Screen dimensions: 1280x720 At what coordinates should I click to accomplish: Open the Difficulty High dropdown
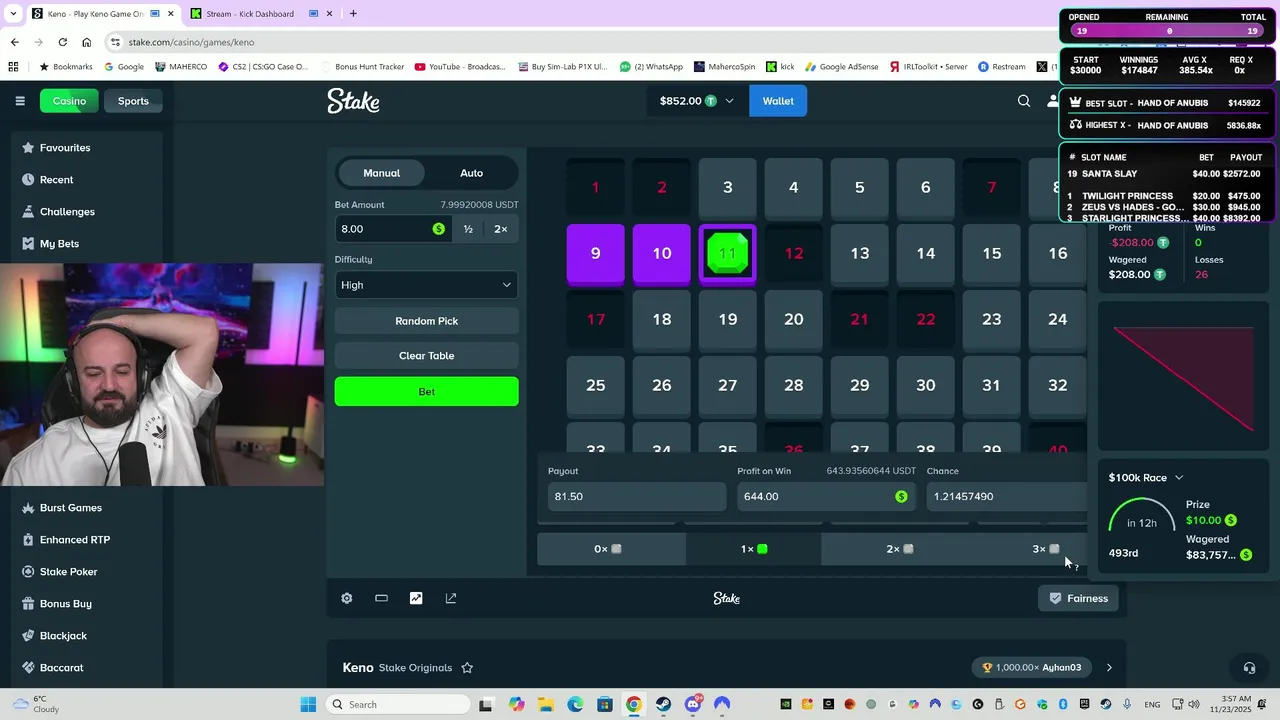pyautogui.click(x=426, y=285)
